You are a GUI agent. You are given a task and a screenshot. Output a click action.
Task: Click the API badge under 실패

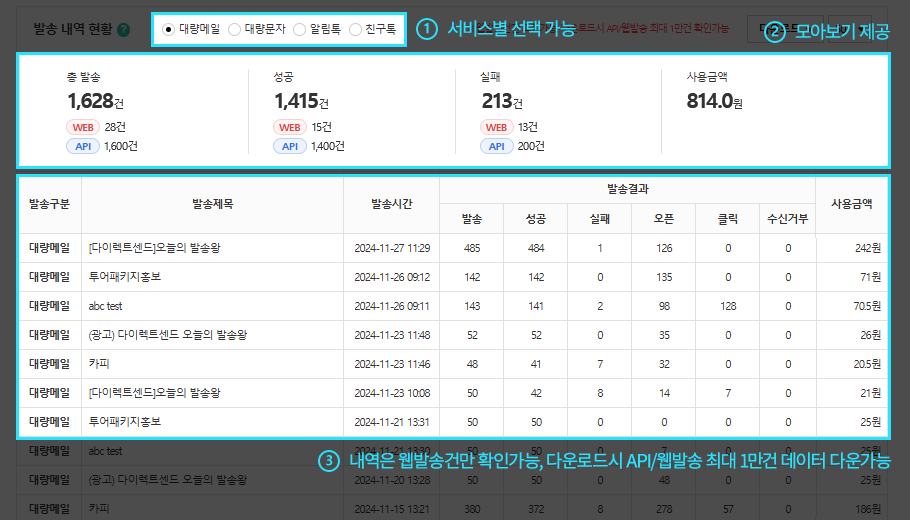click(497, 146)
